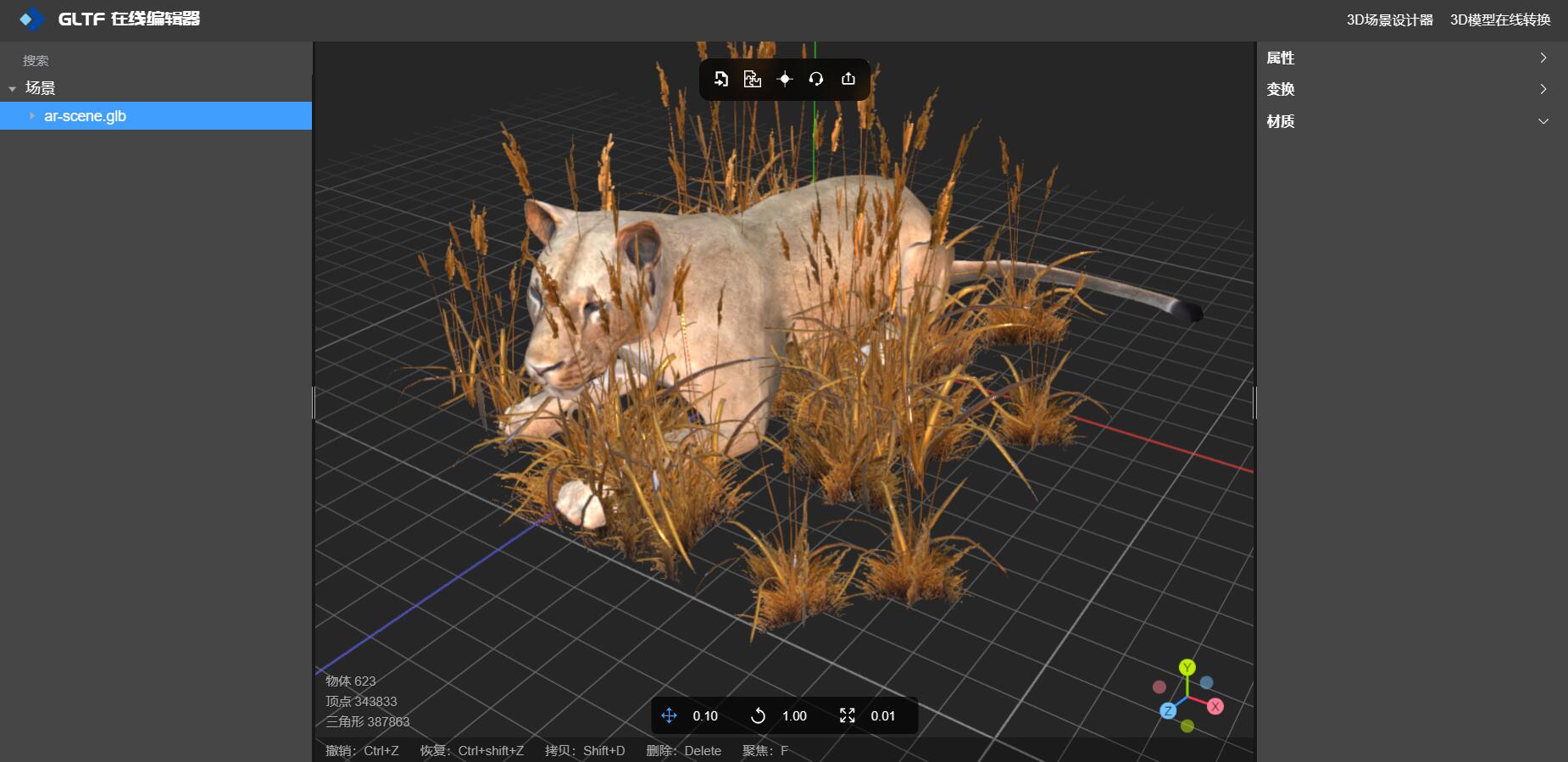This screenshot has height=762, width=1568.
Task: Select the 场景 root label
Action: (x=40, y=88)
